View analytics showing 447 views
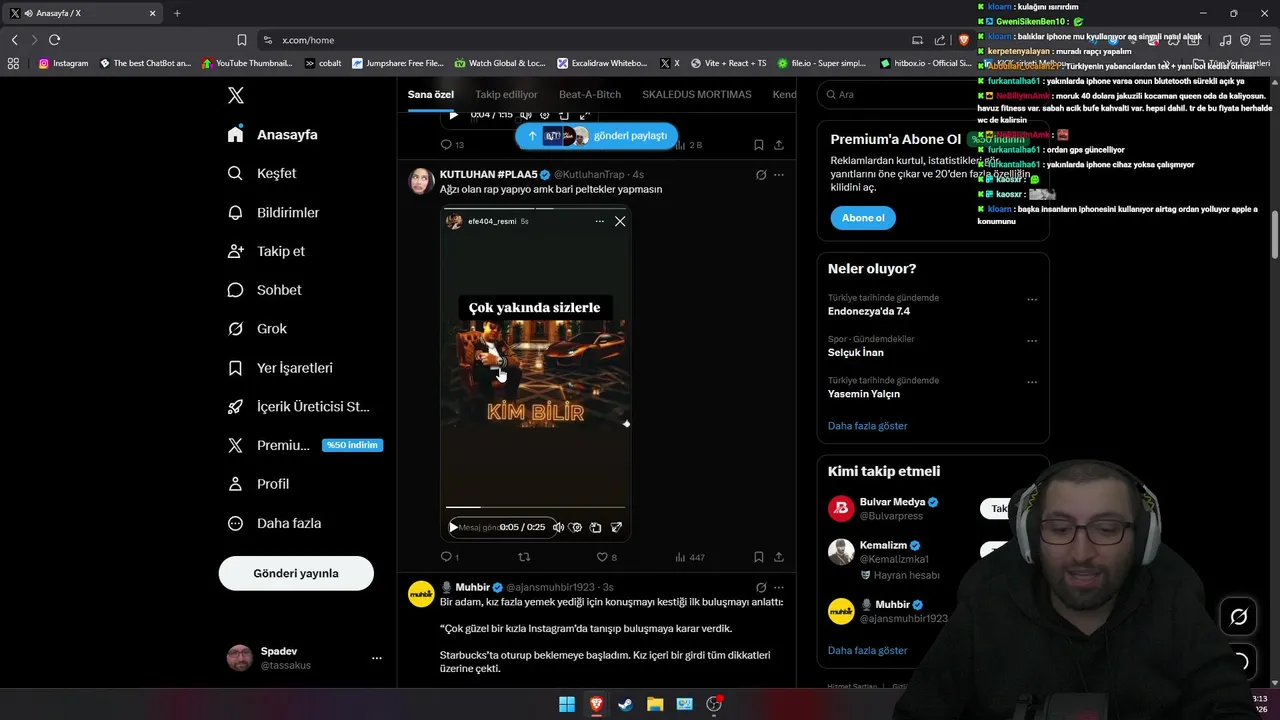1280x720 pixels. tap(690, 557)
